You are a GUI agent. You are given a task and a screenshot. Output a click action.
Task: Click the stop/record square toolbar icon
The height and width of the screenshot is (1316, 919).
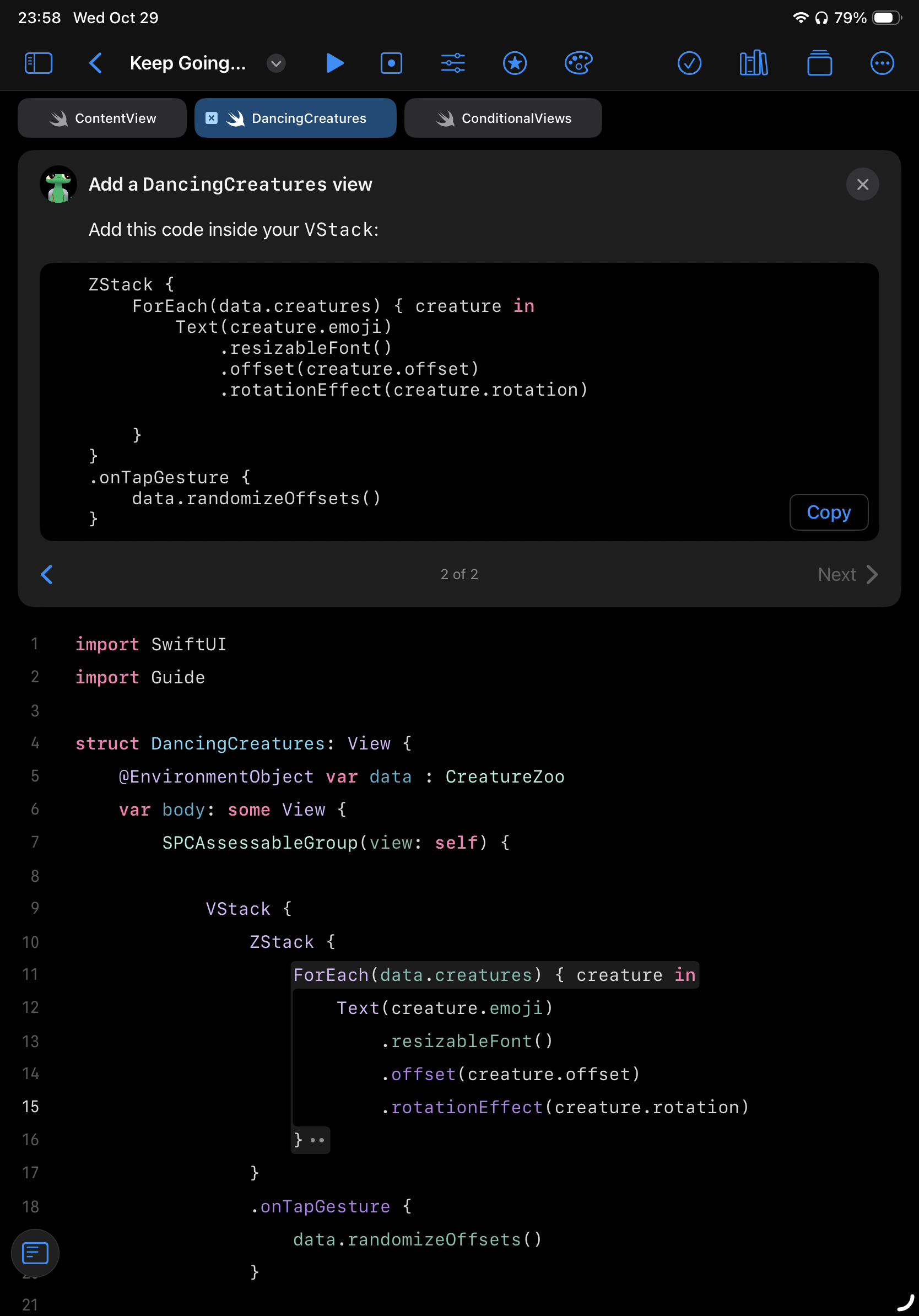tap(391, 63)
